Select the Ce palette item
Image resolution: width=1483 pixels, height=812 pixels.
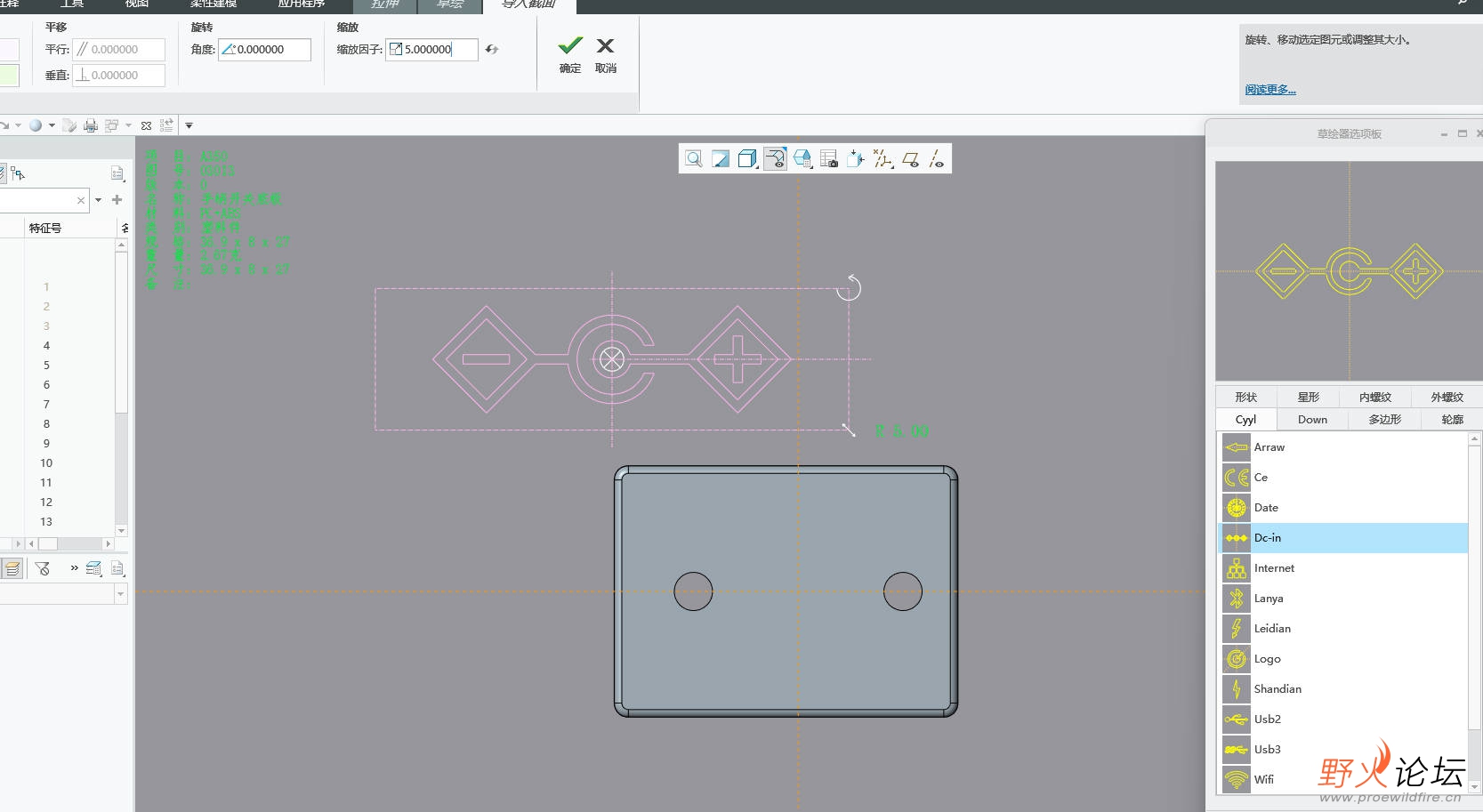pyautogui.click(x=1342, y=478)
